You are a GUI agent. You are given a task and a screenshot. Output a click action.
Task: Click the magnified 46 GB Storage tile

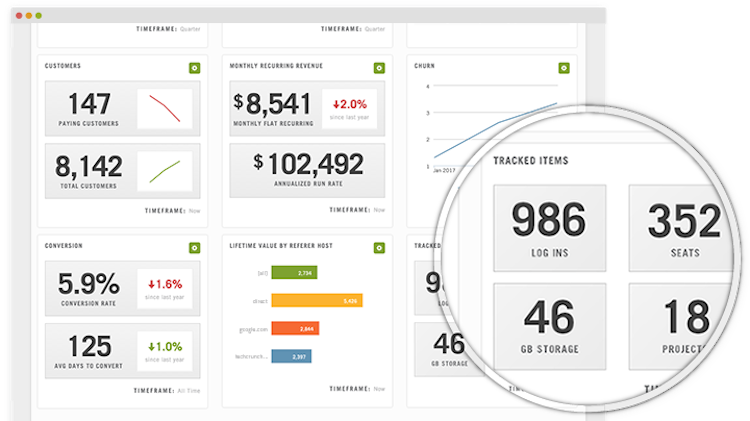550,326
